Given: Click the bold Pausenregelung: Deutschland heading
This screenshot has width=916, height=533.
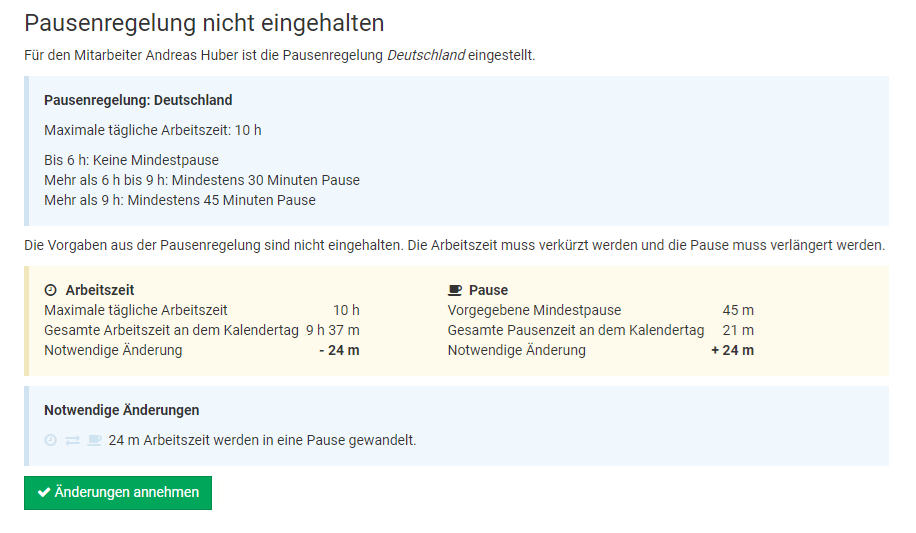Looking at the screenshot, I should [x=138, y=100].
